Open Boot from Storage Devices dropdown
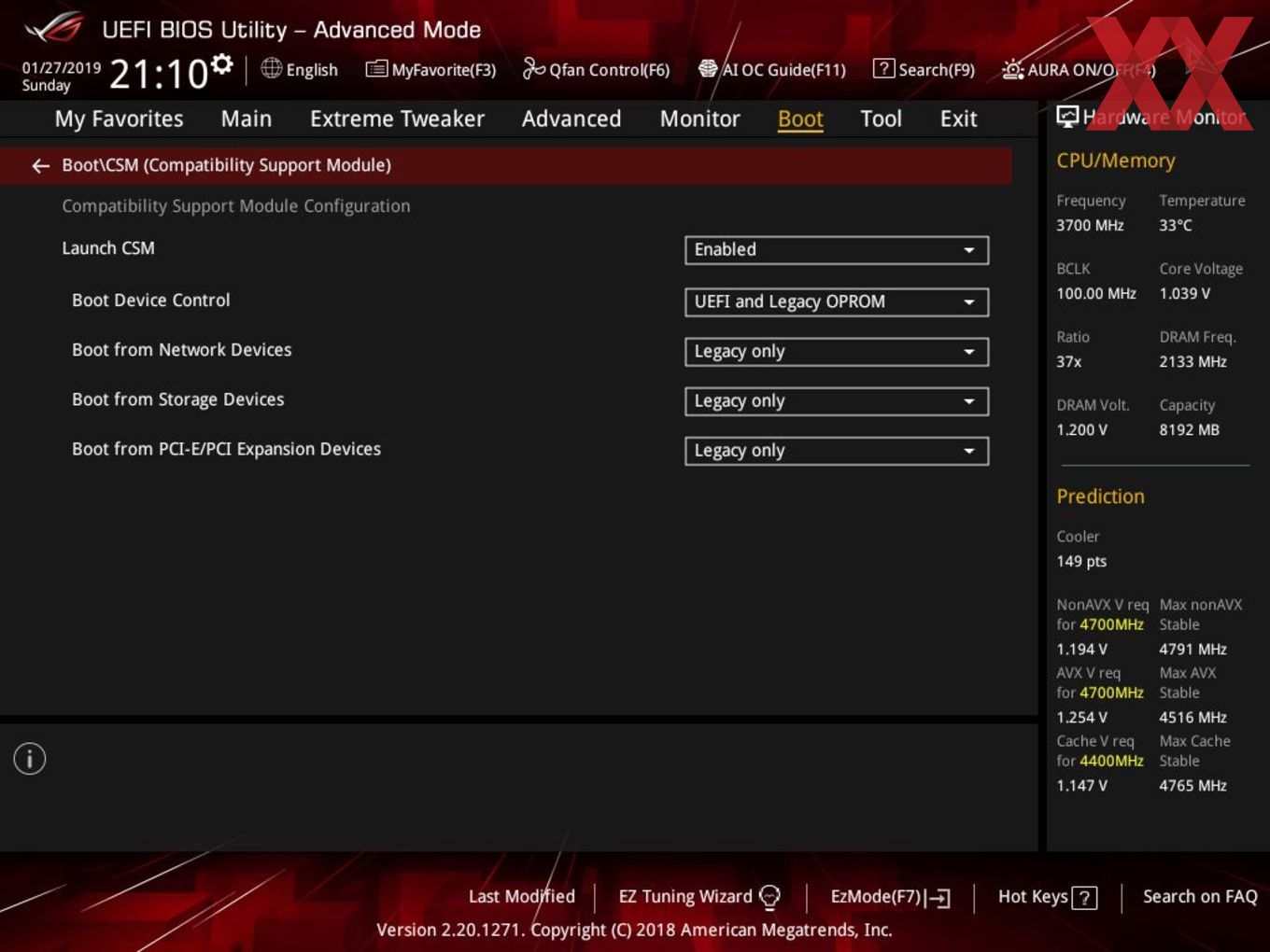Screen dimensions: 1270x952 tap(837, 401)
